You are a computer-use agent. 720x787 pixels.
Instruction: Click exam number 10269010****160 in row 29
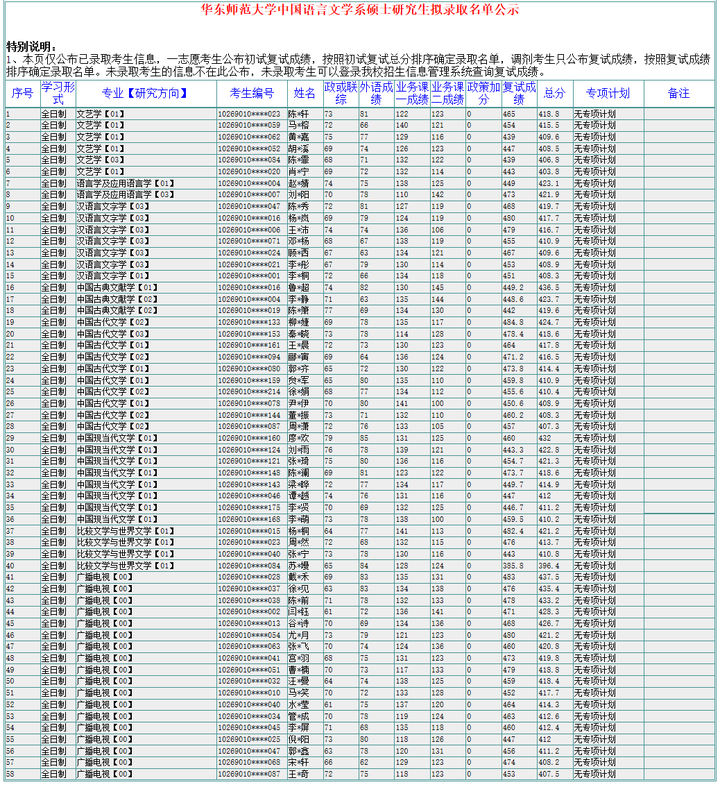(249, 438)
